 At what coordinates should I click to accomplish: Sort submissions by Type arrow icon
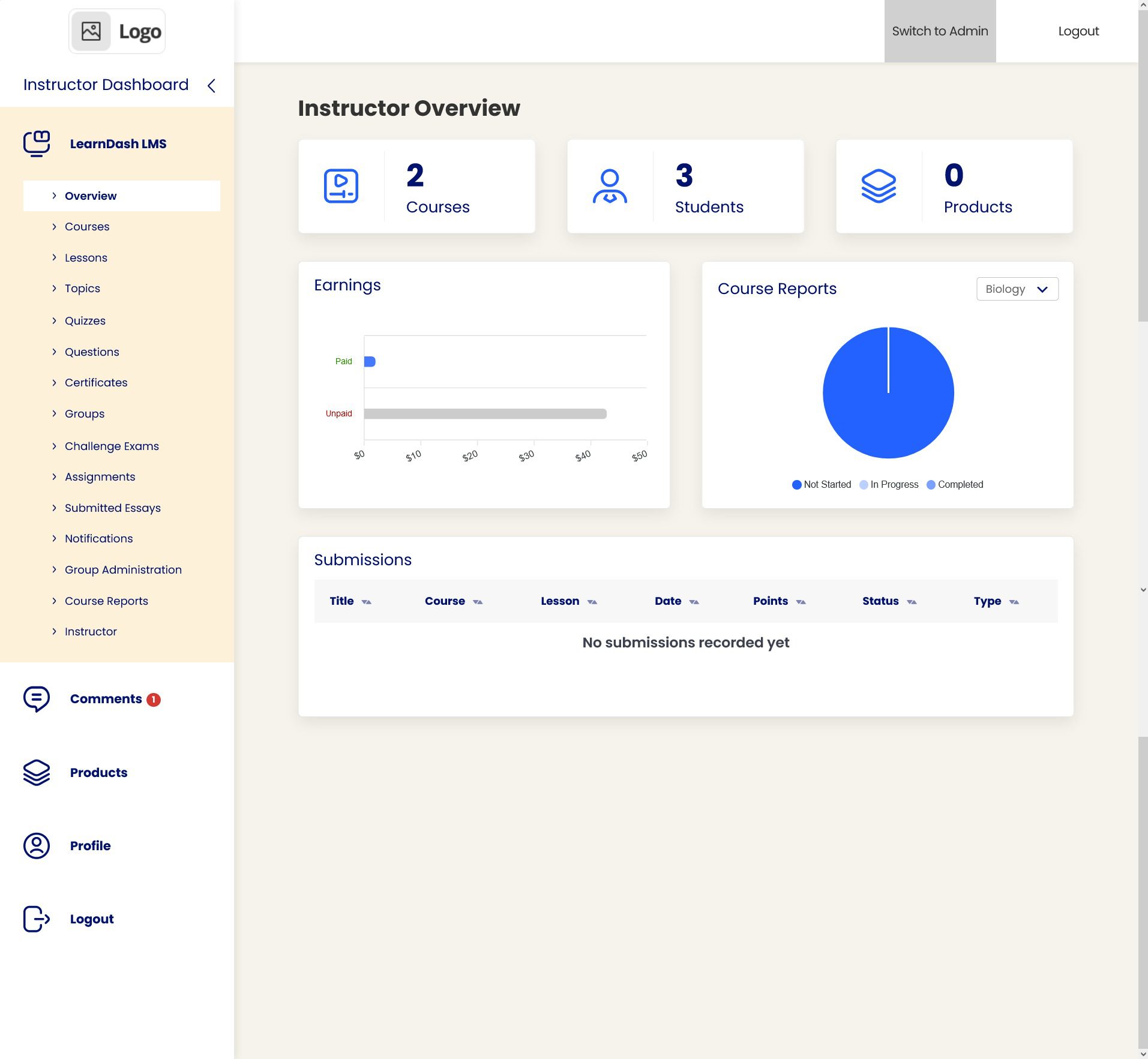tap(1014, 602)
